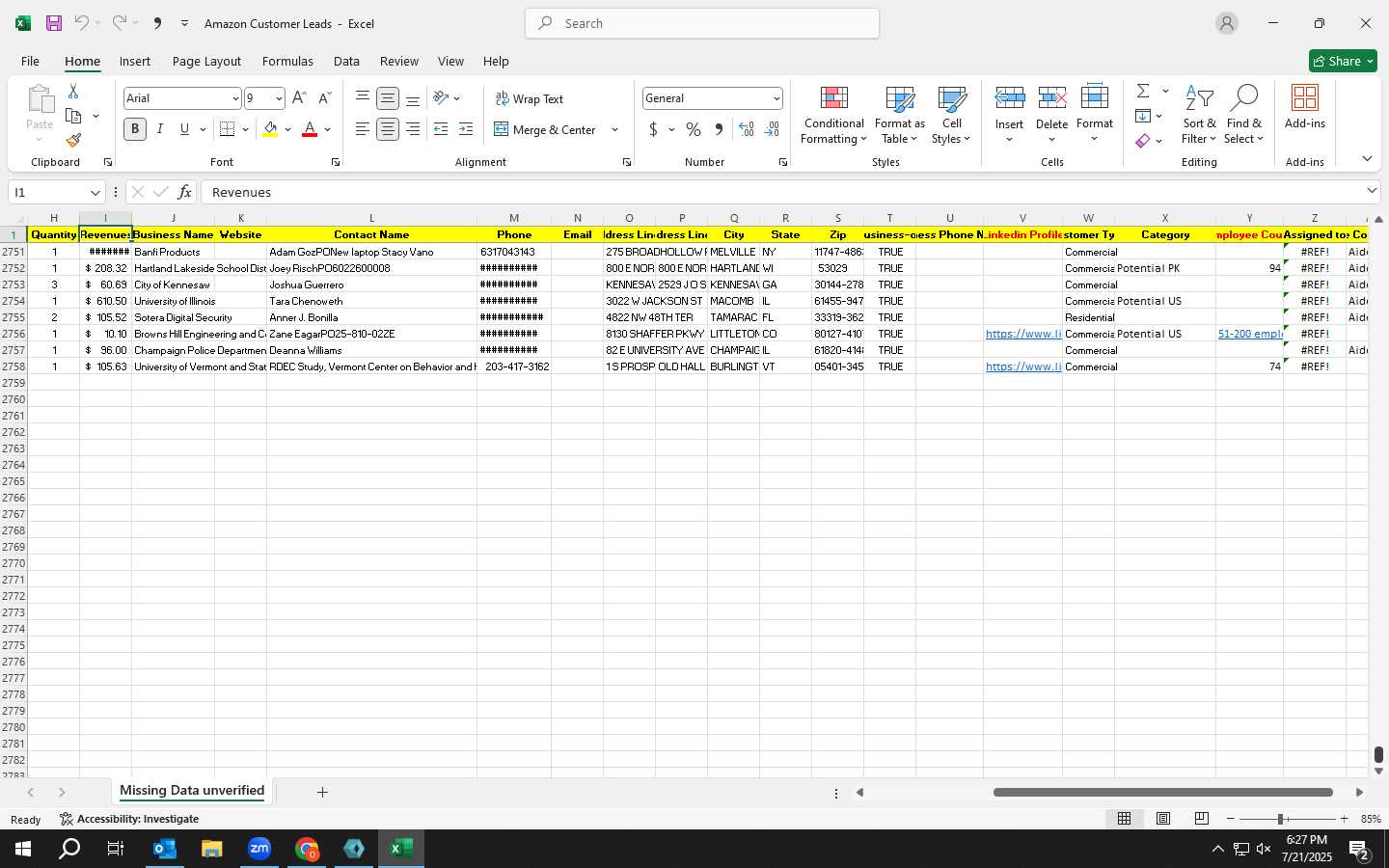Open the 51-200 employees link
The image size is (1389, 868).
1250,334
